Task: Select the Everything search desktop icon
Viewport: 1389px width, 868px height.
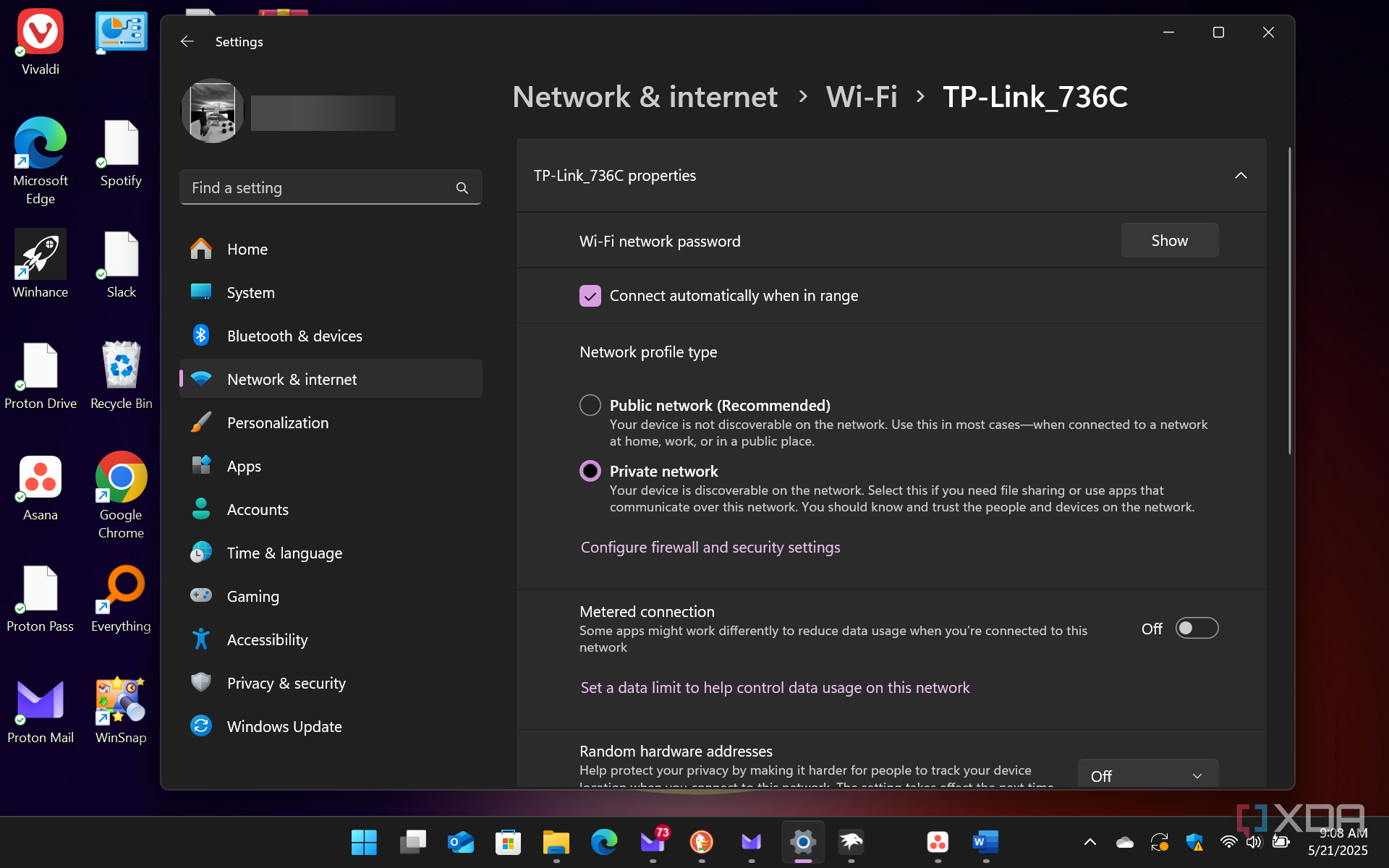Action: tap(121, 600)
